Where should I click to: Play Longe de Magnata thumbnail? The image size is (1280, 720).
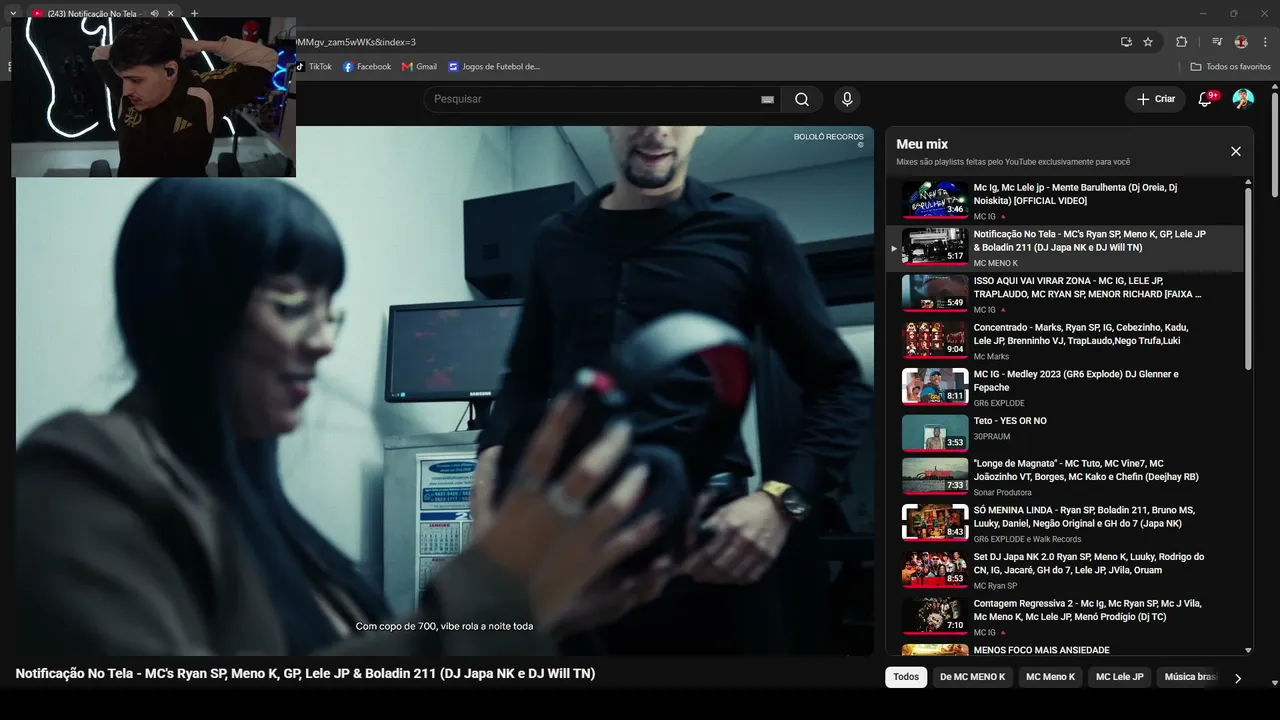[935, 476]
